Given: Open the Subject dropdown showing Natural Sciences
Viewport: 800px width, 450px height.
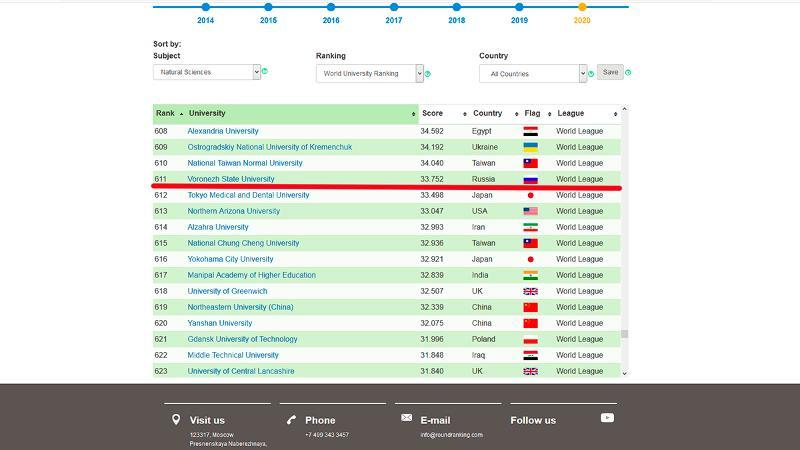Looking at the screenshot, I should tap(207, 72).
